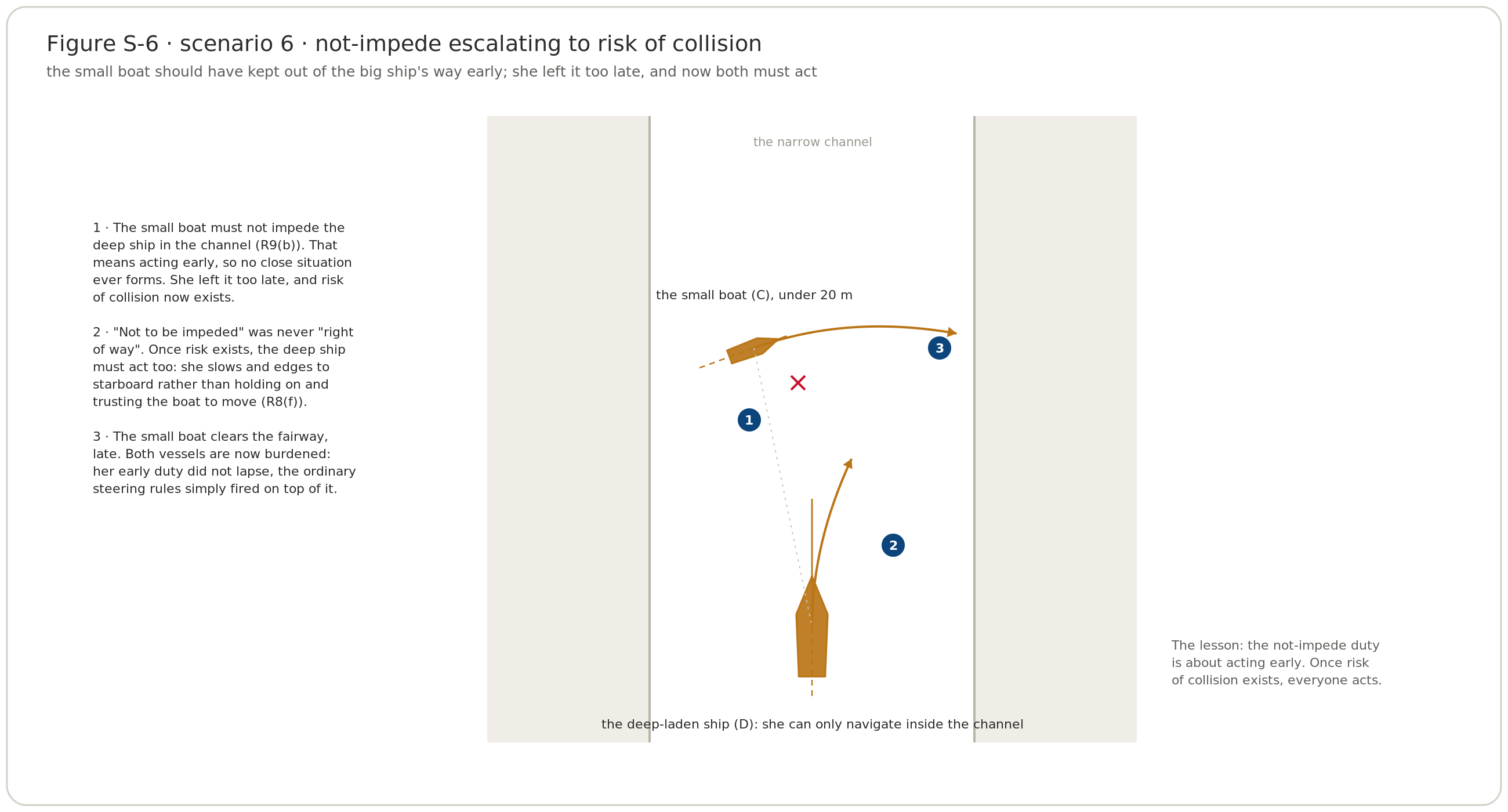The image size is (1508, 812).
Task: Click the red X collision point
Action: 798,383
